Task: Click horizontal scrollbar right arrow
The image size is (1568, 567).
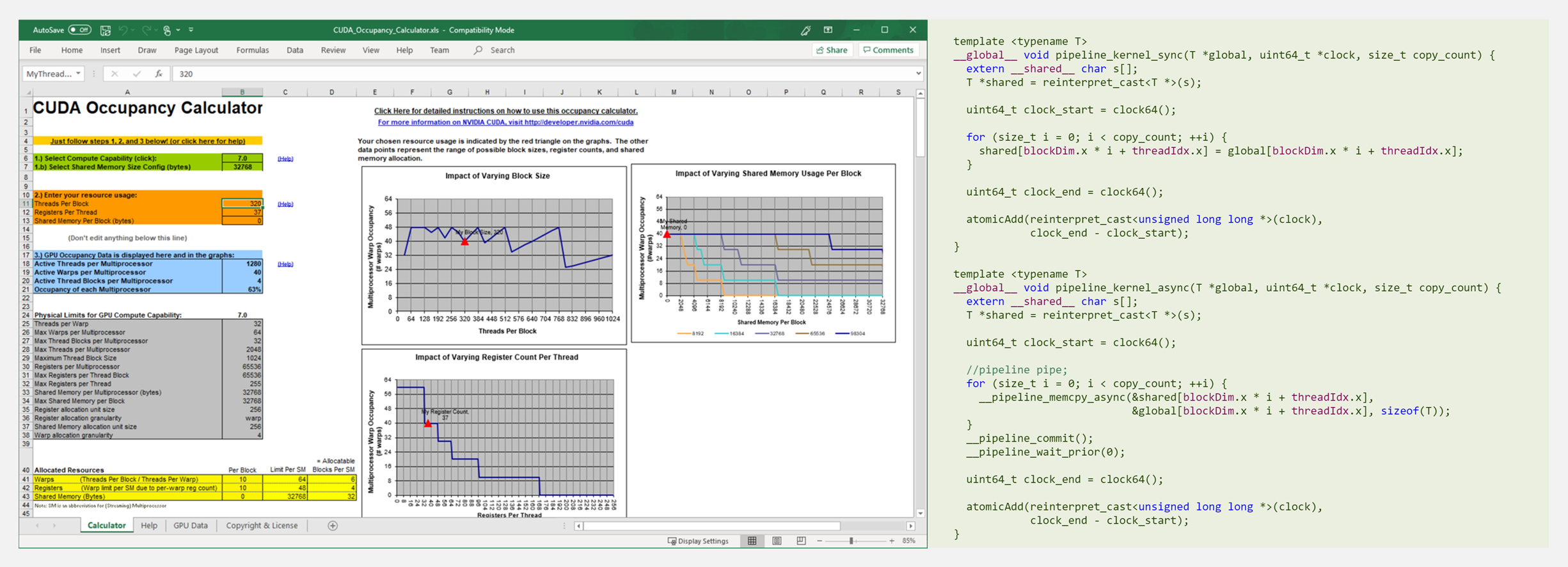Action: coord(910,526)
